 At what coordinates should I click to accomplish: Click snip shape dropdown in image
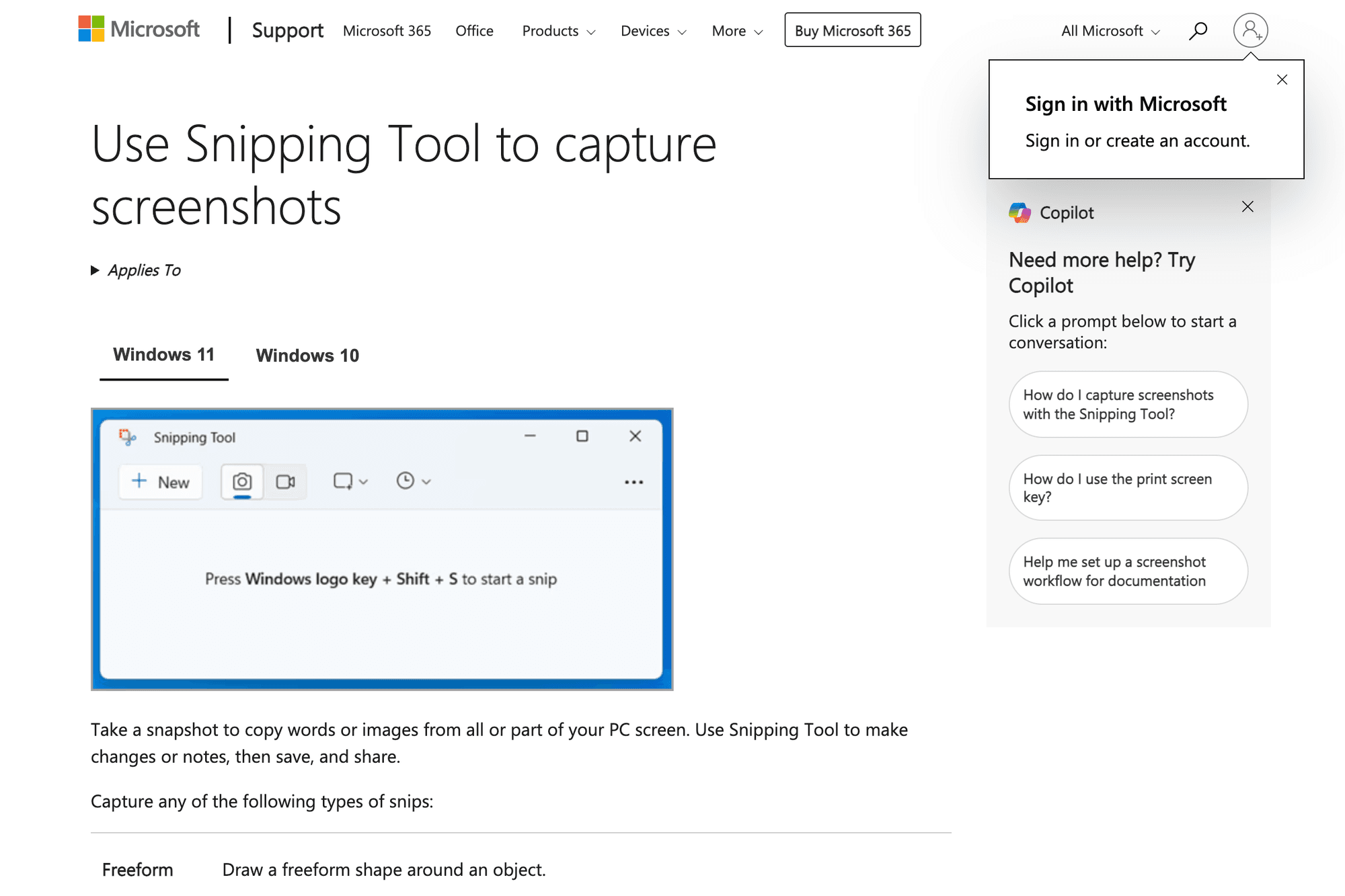pyautogui.click(x=350, y=481)
